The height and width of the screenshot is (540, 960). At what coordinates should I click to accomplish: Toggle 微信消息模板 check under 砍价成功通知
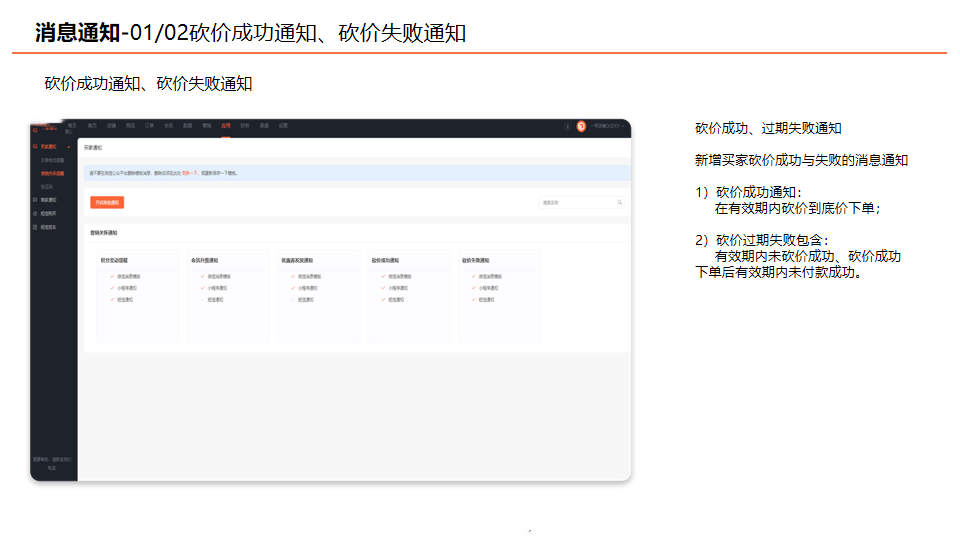(384, 277)
